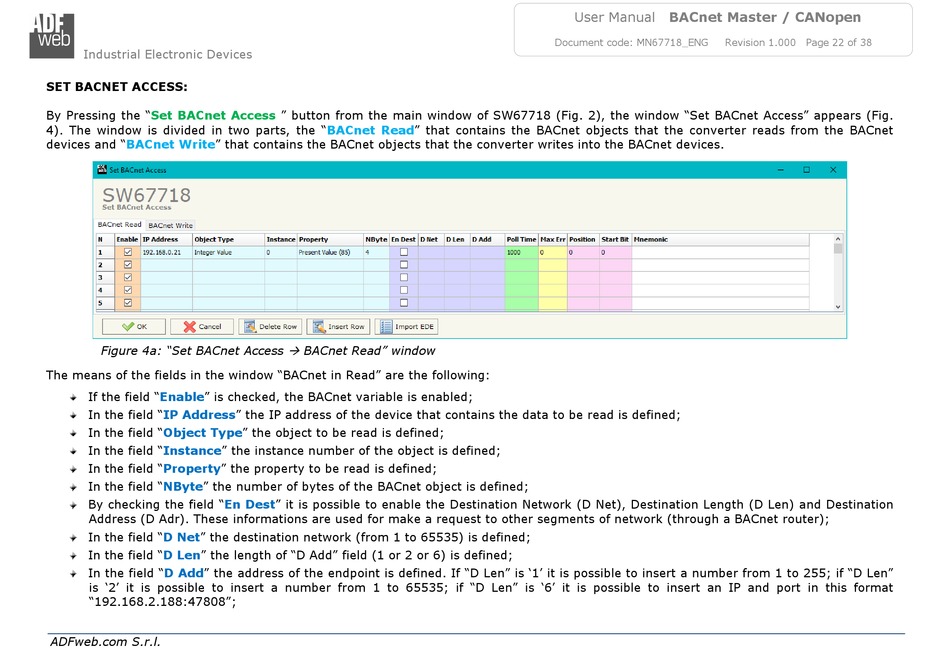
Task: Click the Set BACnet Access title bar app icon
Action: tap(102, 170)
